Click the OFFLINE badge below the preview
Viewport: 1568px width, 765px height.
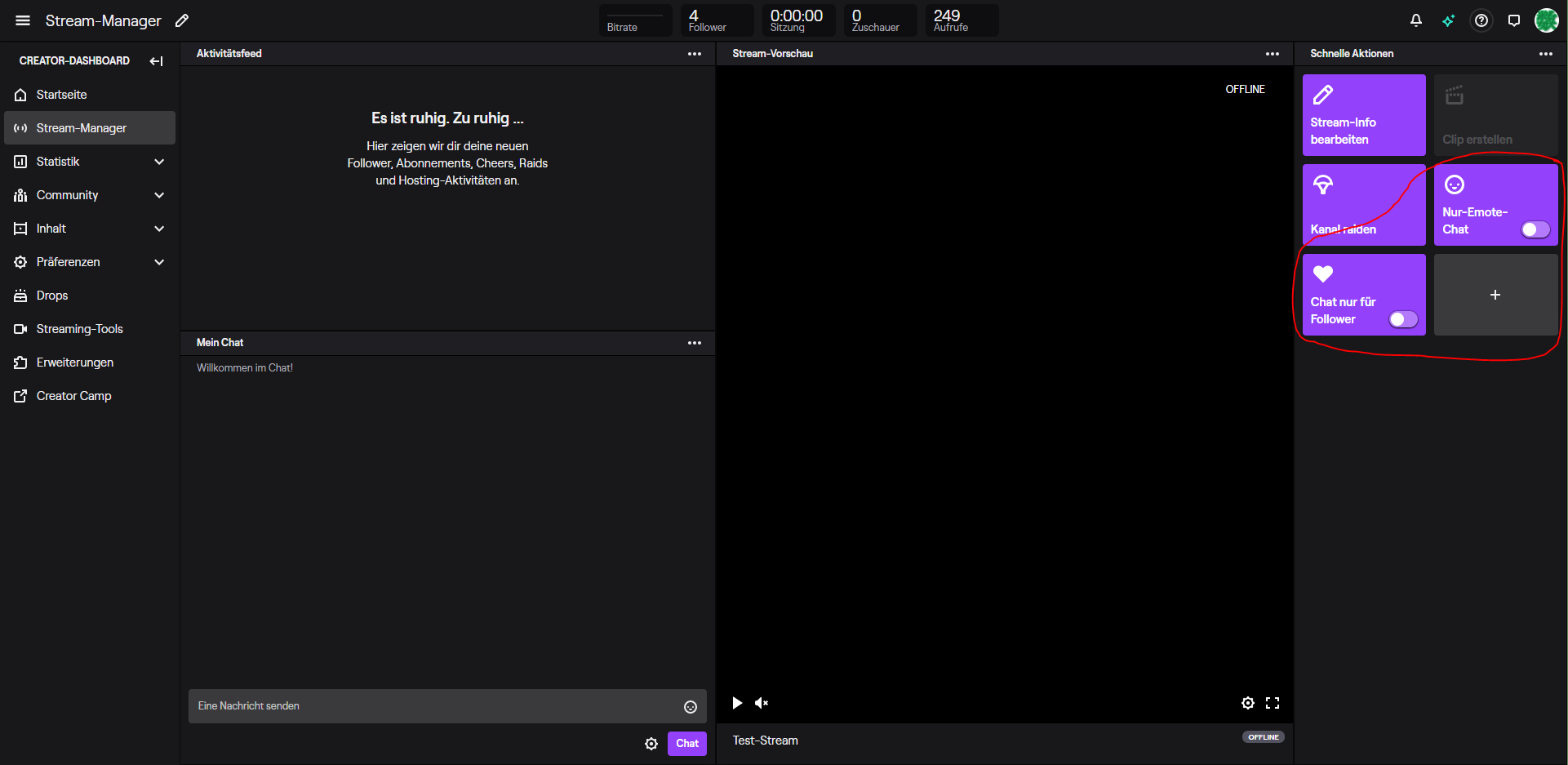coord(1264,737)
